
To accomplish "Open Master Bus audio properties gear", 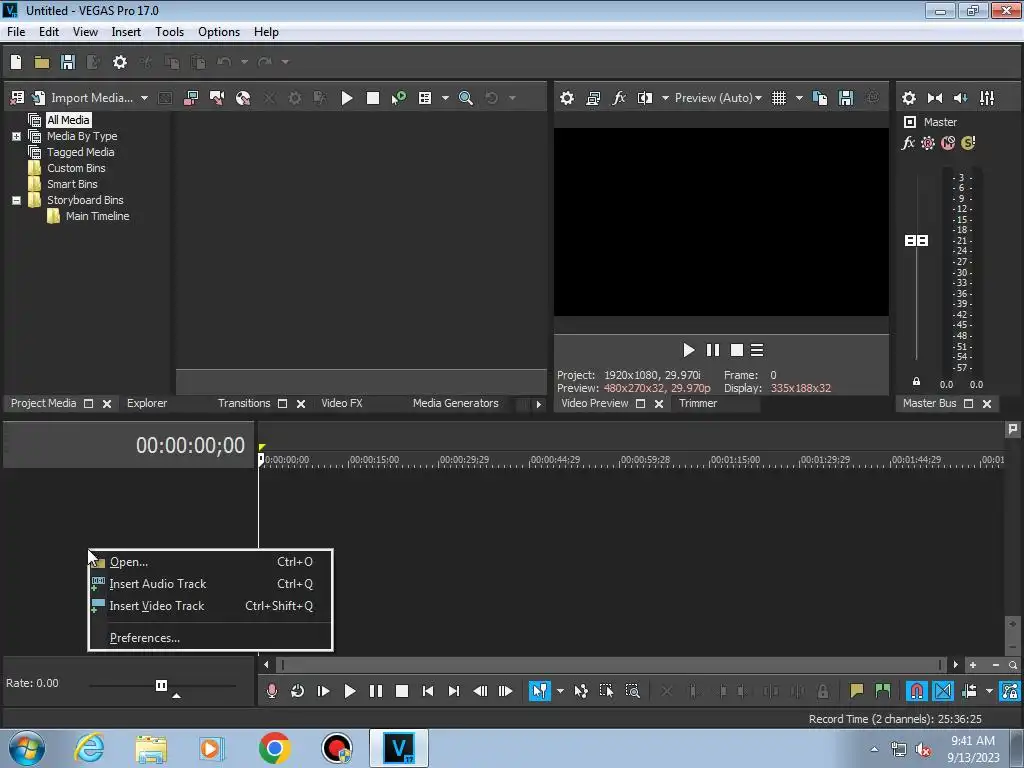I will [x=909, y=98].
